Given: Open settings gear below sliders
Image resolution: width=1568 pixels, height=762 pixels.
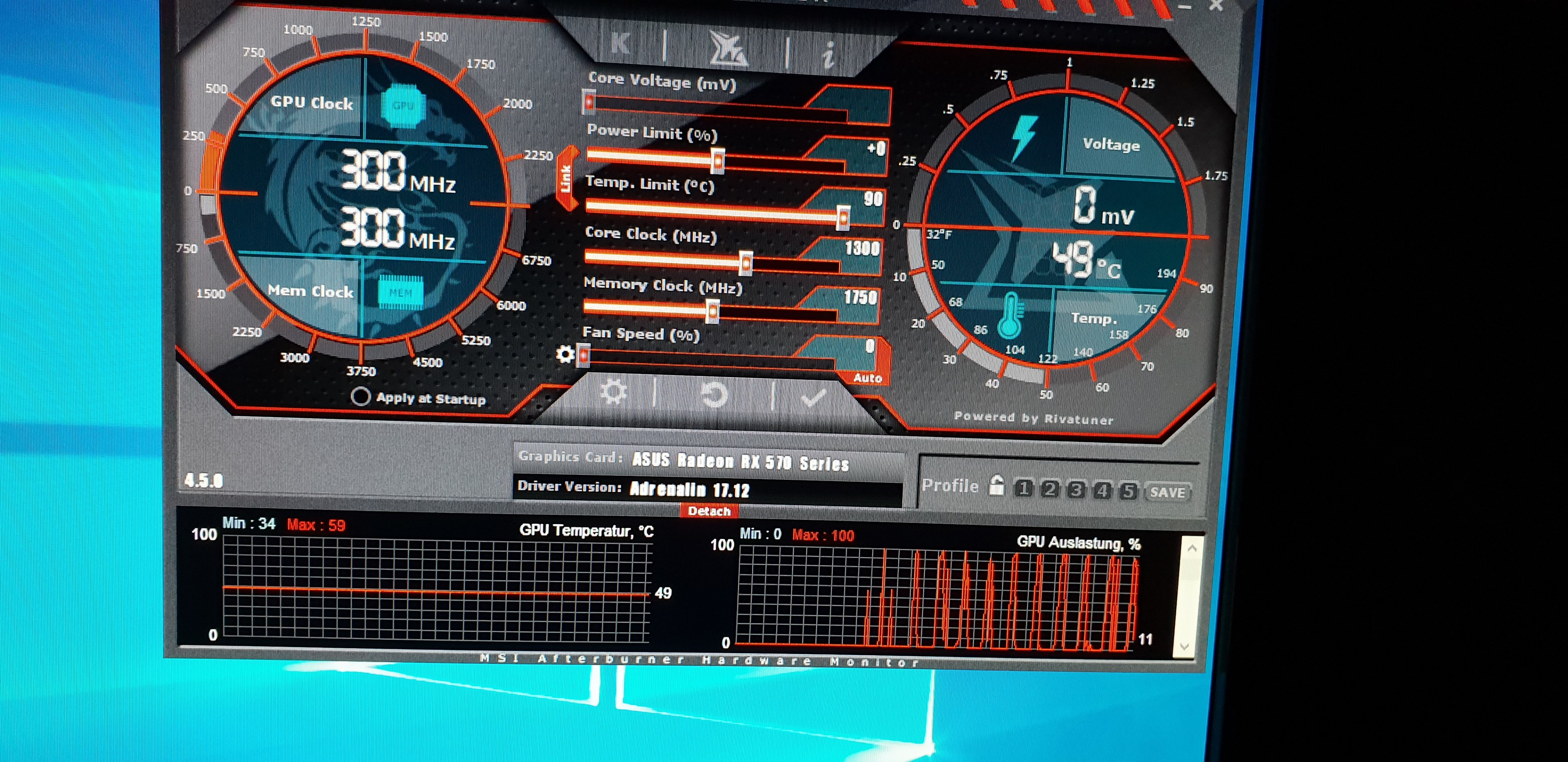Looking at the screenshot, I should click(613, 393).
